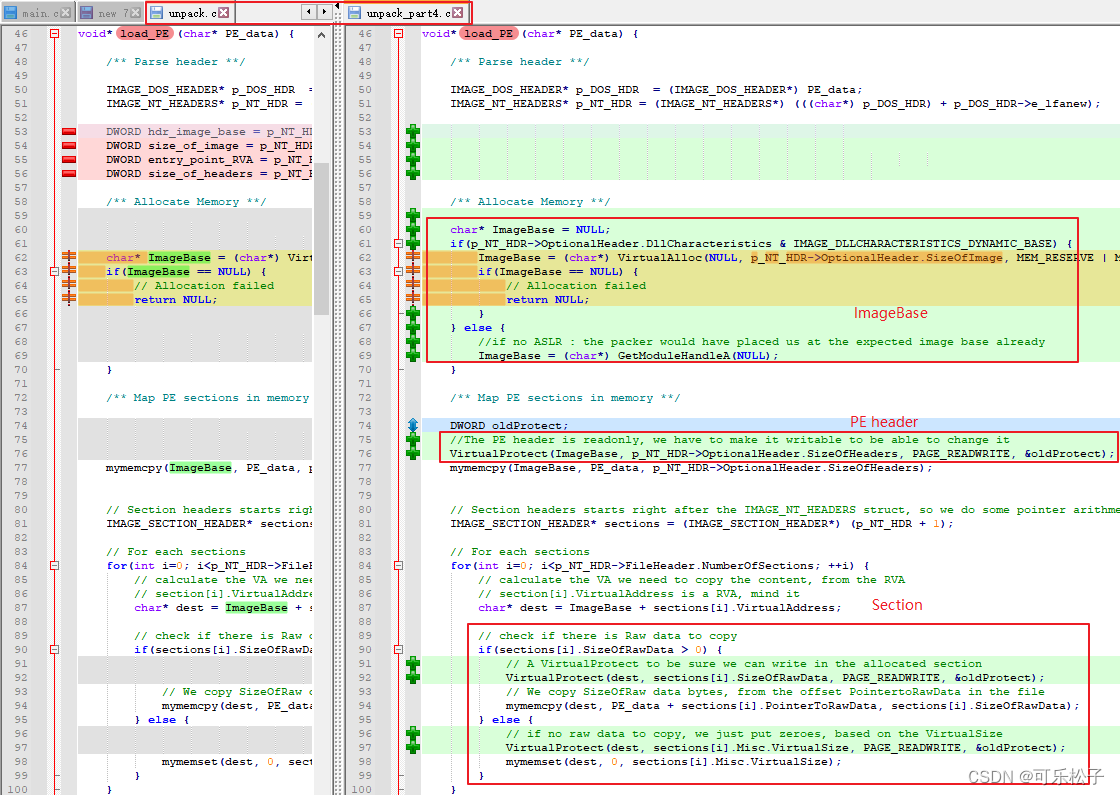
Task: Collapse ImageBase NULL check fold at line 63 in unpack_part4.c
Action: (399, 271)
